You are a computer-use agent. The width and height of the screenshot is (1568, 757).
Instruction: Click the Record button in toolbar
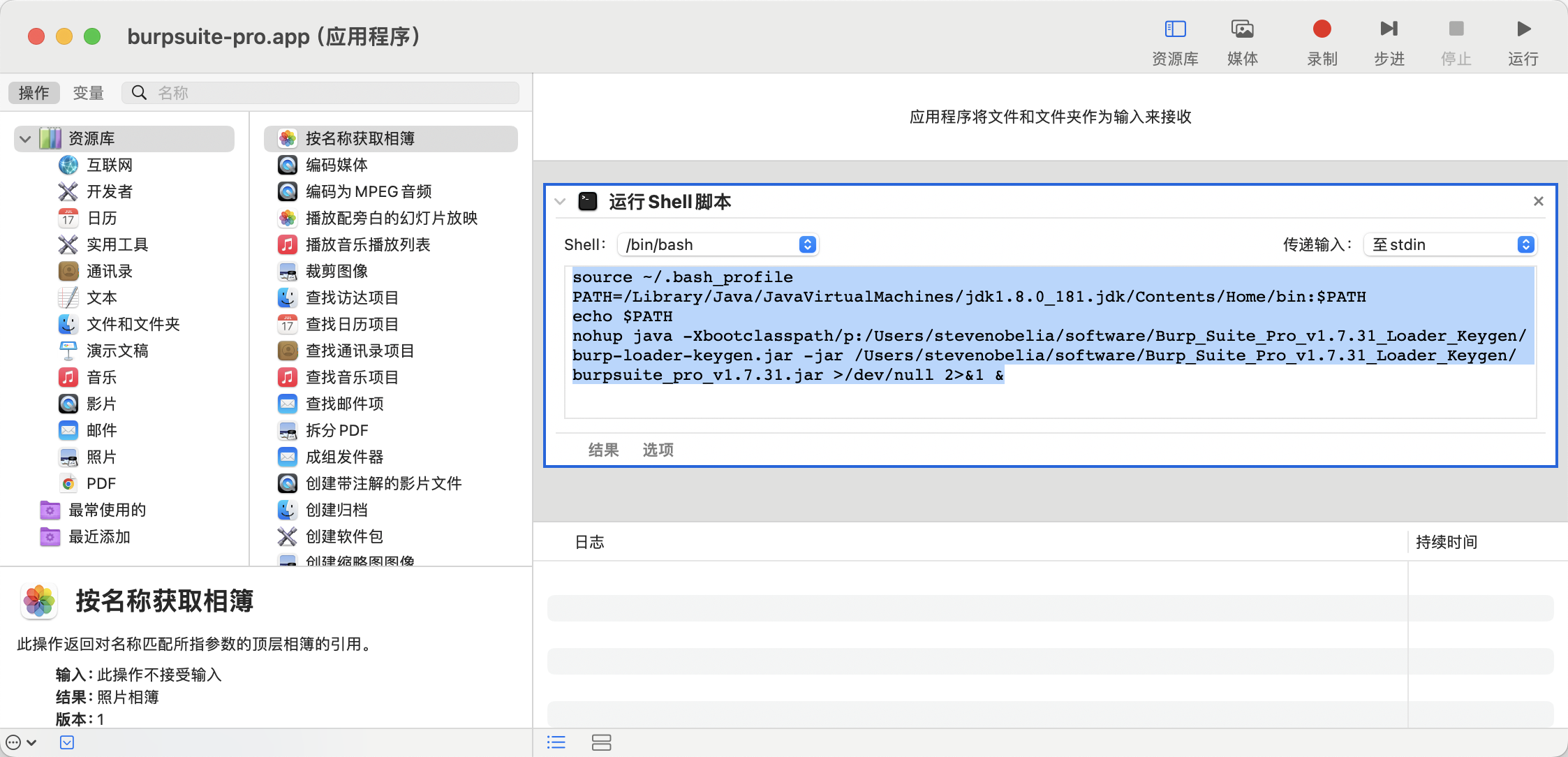(1322, 29)
